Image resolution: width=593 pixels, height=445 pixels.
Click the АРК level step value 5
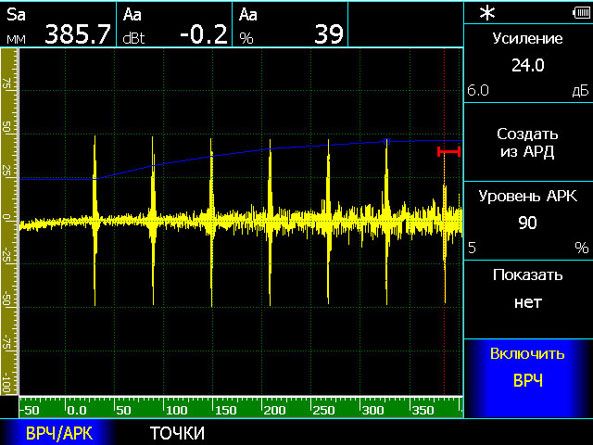[x=472, y=248]
